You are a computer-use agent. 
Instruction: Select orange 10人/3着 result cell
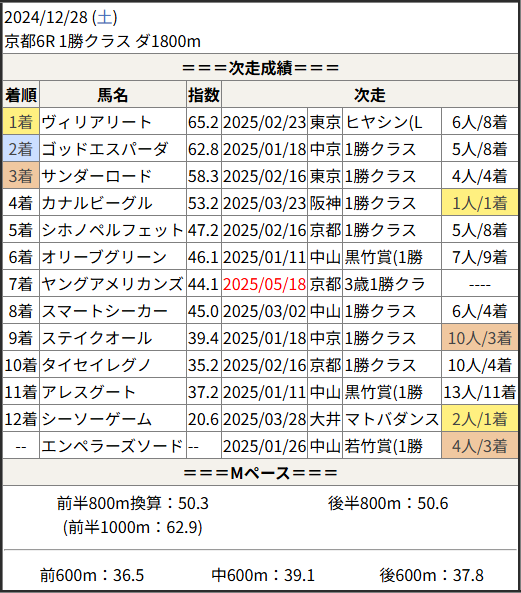479,338
